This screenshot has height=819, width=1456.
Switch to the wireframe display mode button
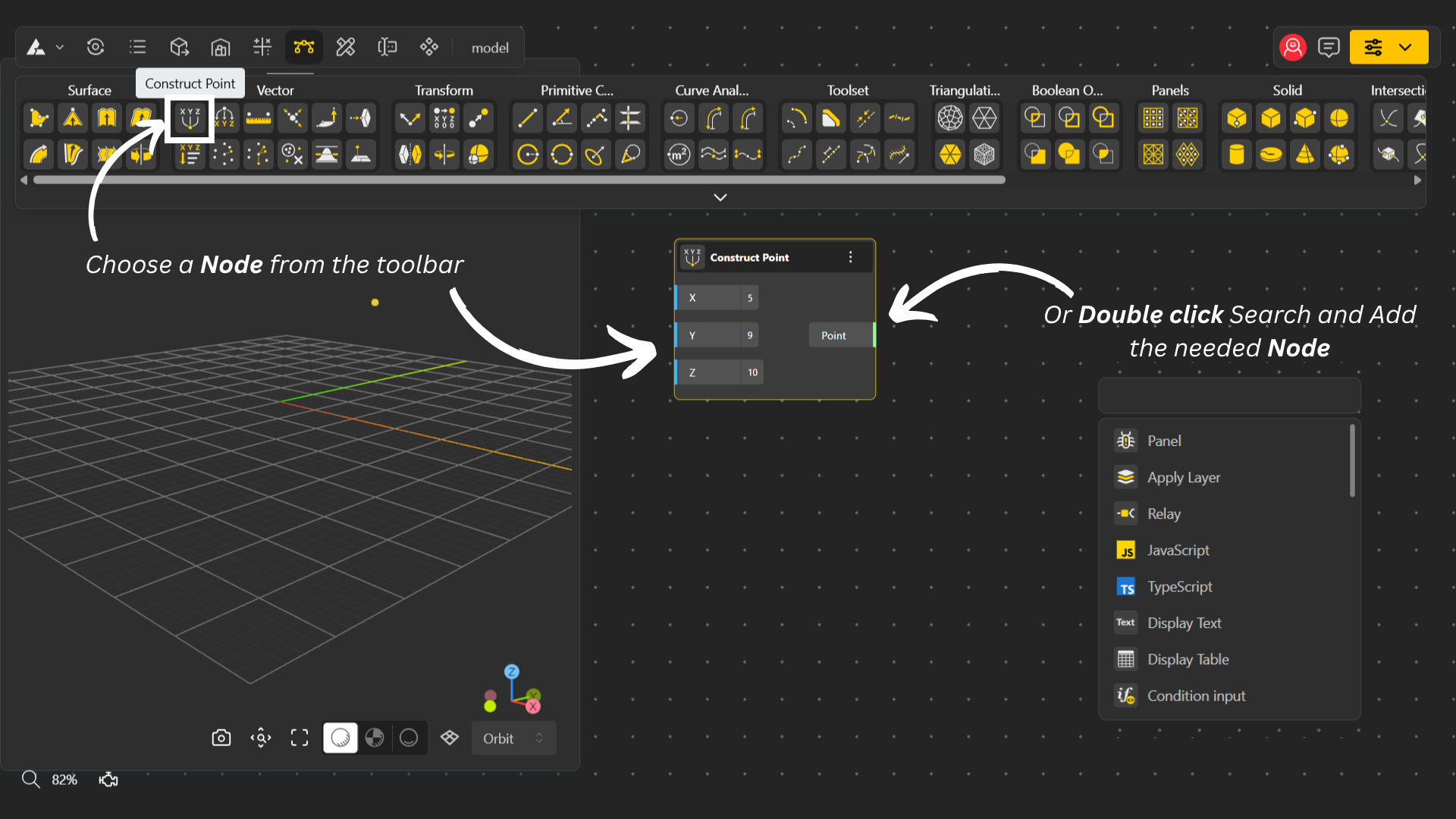(x=409, y=738)
